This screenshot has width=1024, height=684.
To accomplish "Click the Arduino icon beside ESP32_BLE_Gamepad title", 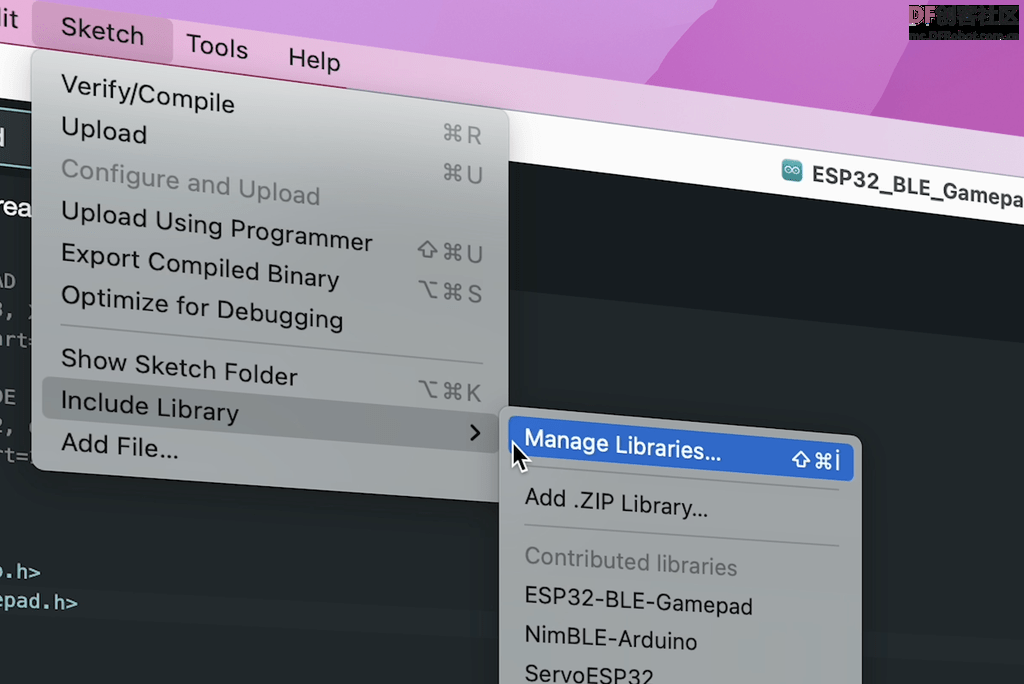I will point(792,171).
